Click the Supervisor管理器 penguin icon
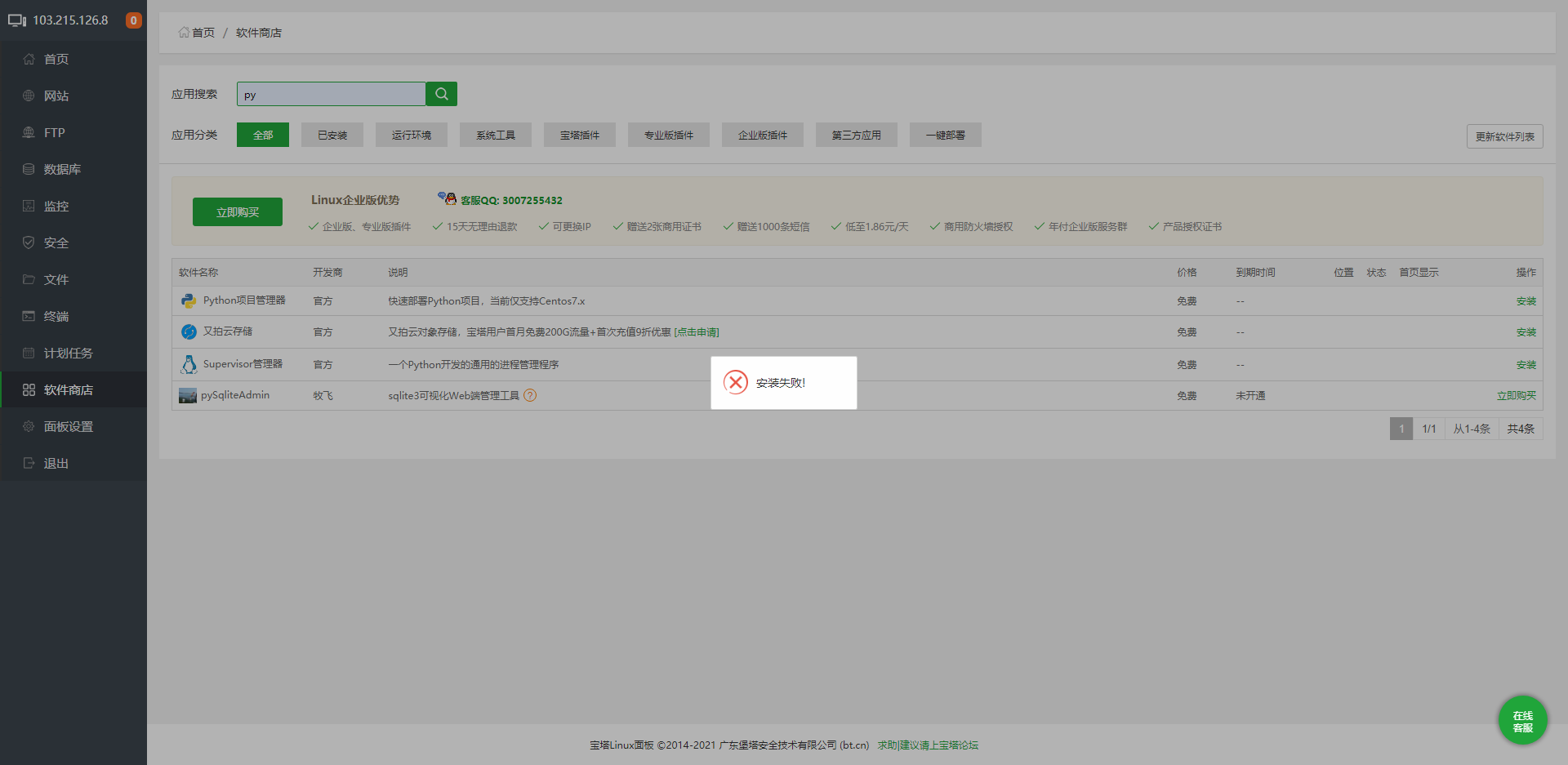Viewport: 1568px width, 765px height. [189, 364]
